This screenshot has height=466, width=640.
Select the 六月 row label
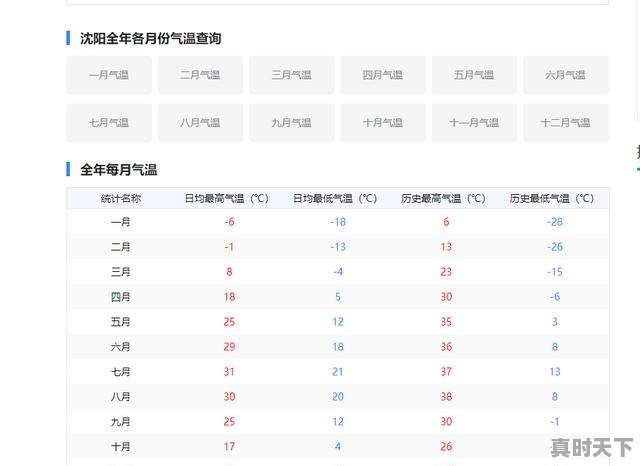[121, 347]
